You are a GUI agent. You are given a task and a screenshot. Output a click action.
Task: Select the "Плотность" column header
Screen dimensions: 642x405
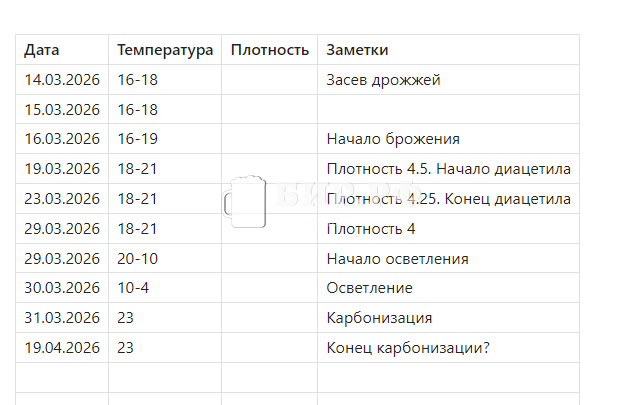269,50
